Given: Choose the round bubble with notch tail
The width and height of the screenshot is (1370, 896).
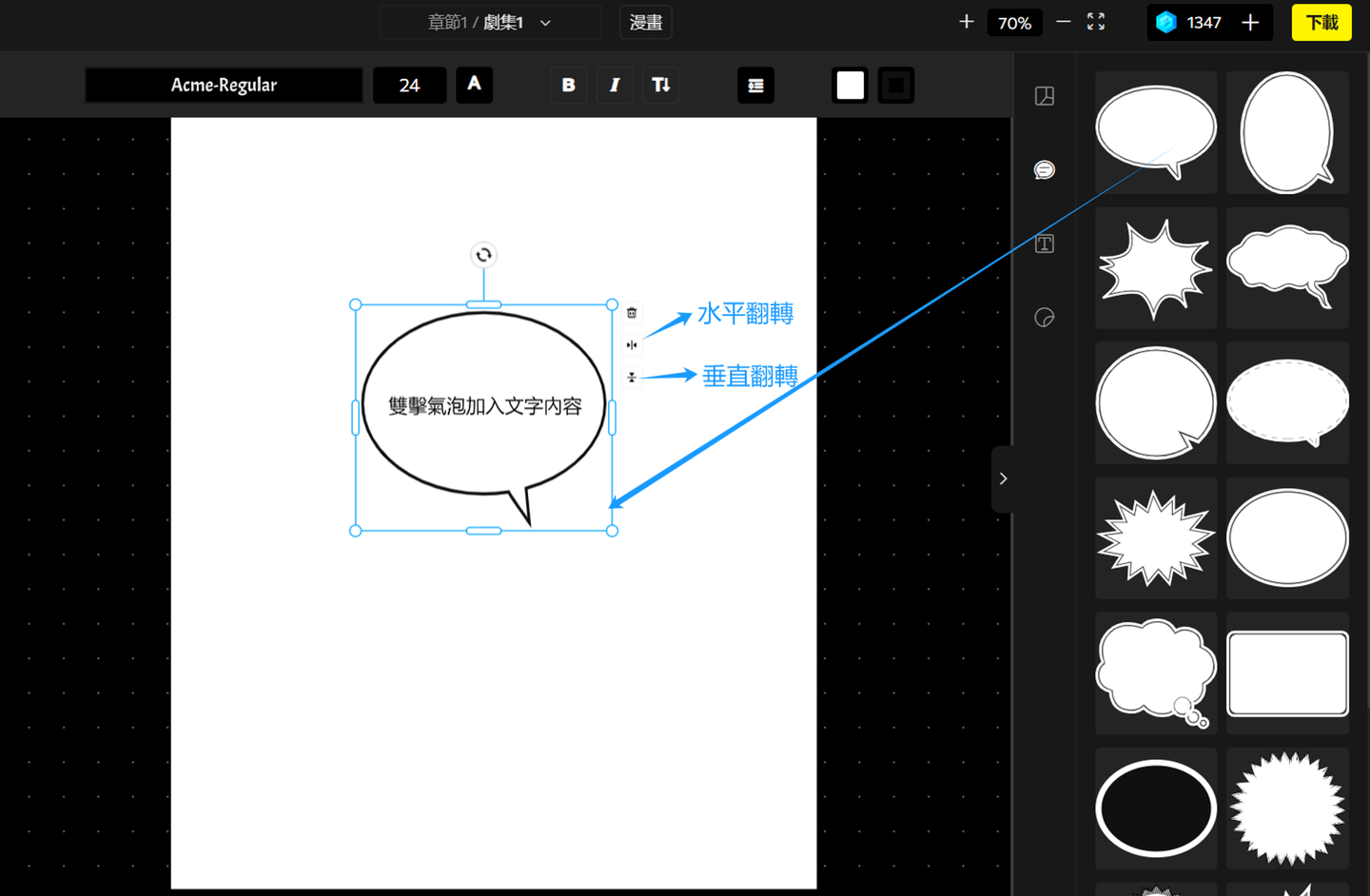Looking at the screenshot, I should [1156, 403].
